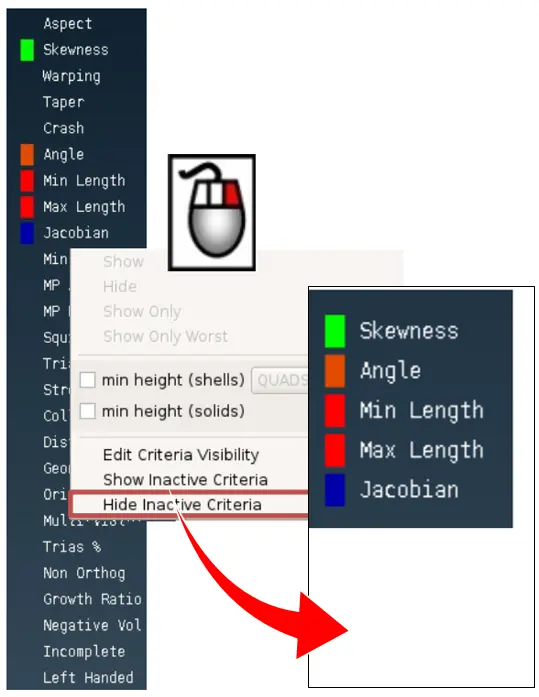
Task: Click the Growth Ratio criterion
Action: click(x=92, y=599)
